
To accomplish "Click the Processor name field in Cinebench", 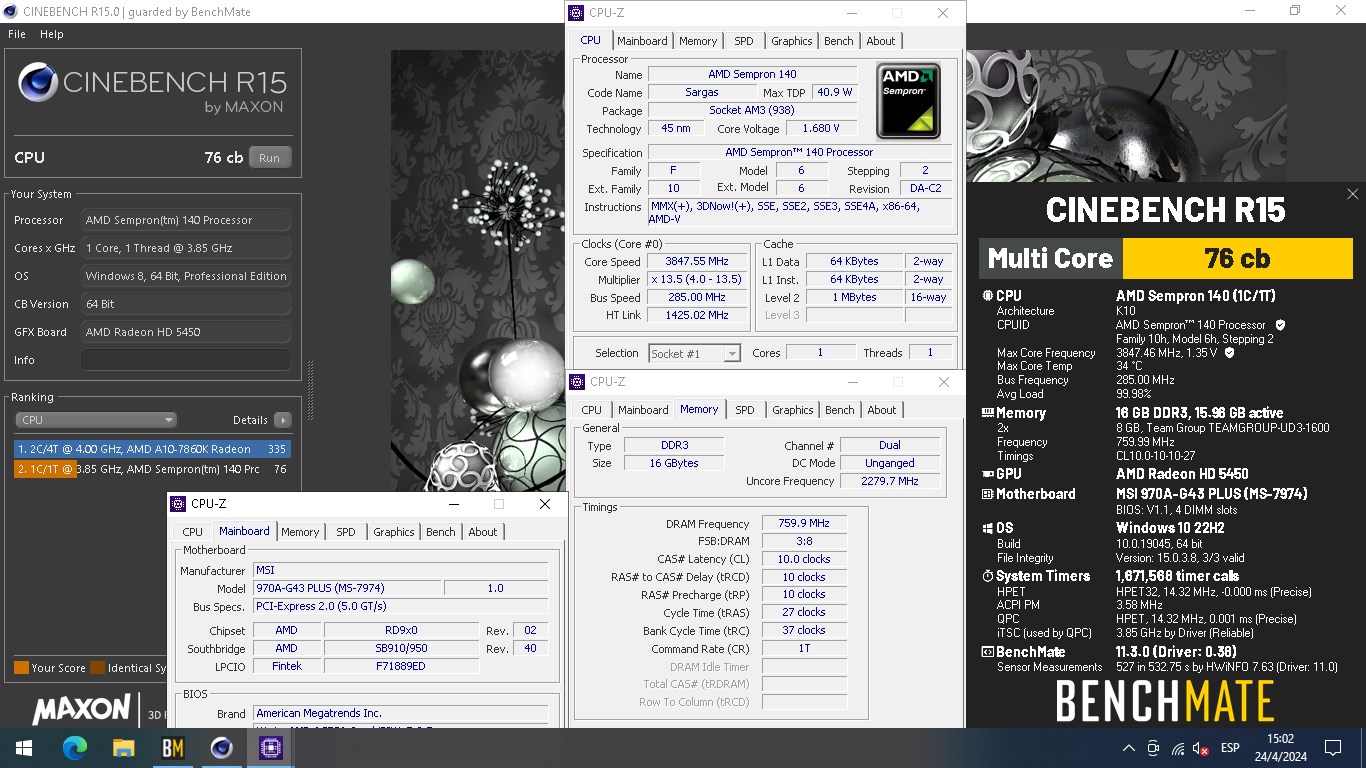I will tap(187, 220).
